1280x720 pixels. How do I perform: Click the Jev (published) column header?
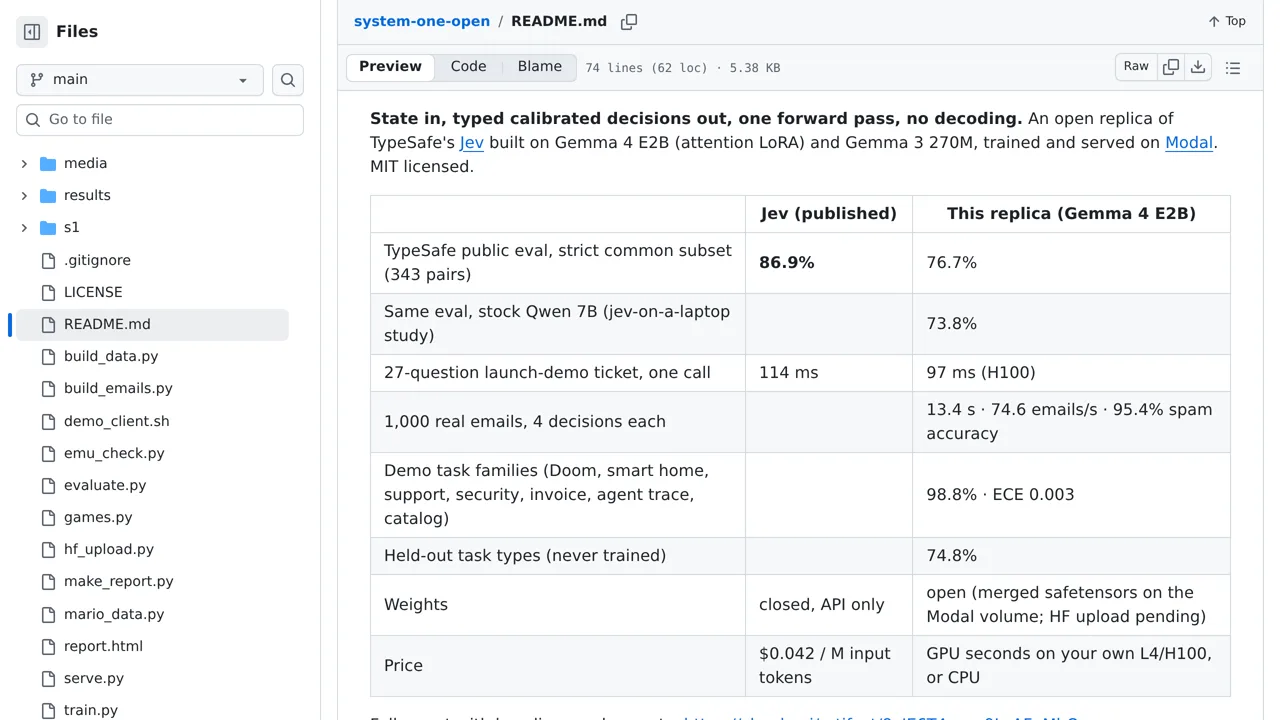(829, 214)
